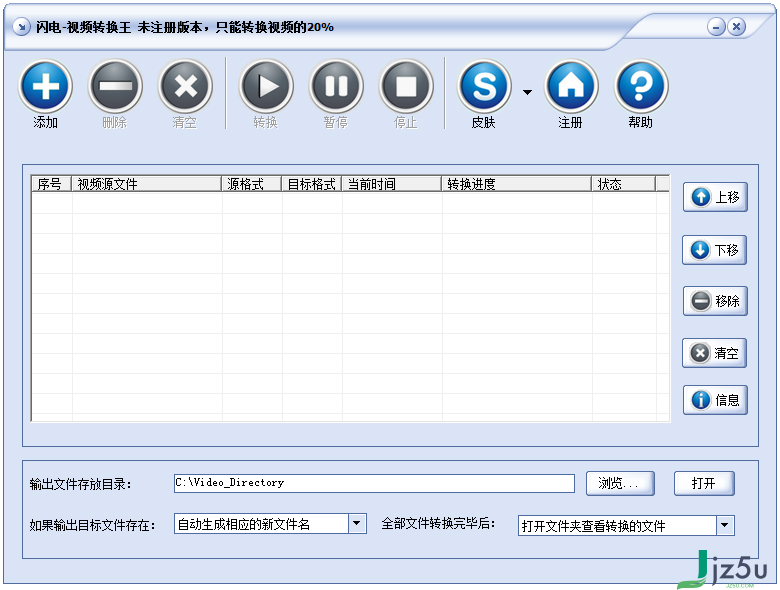The height and width of the screenshot is (590, 780).
Task: Click the title bar application menu arrow icon
Action: 21,27
